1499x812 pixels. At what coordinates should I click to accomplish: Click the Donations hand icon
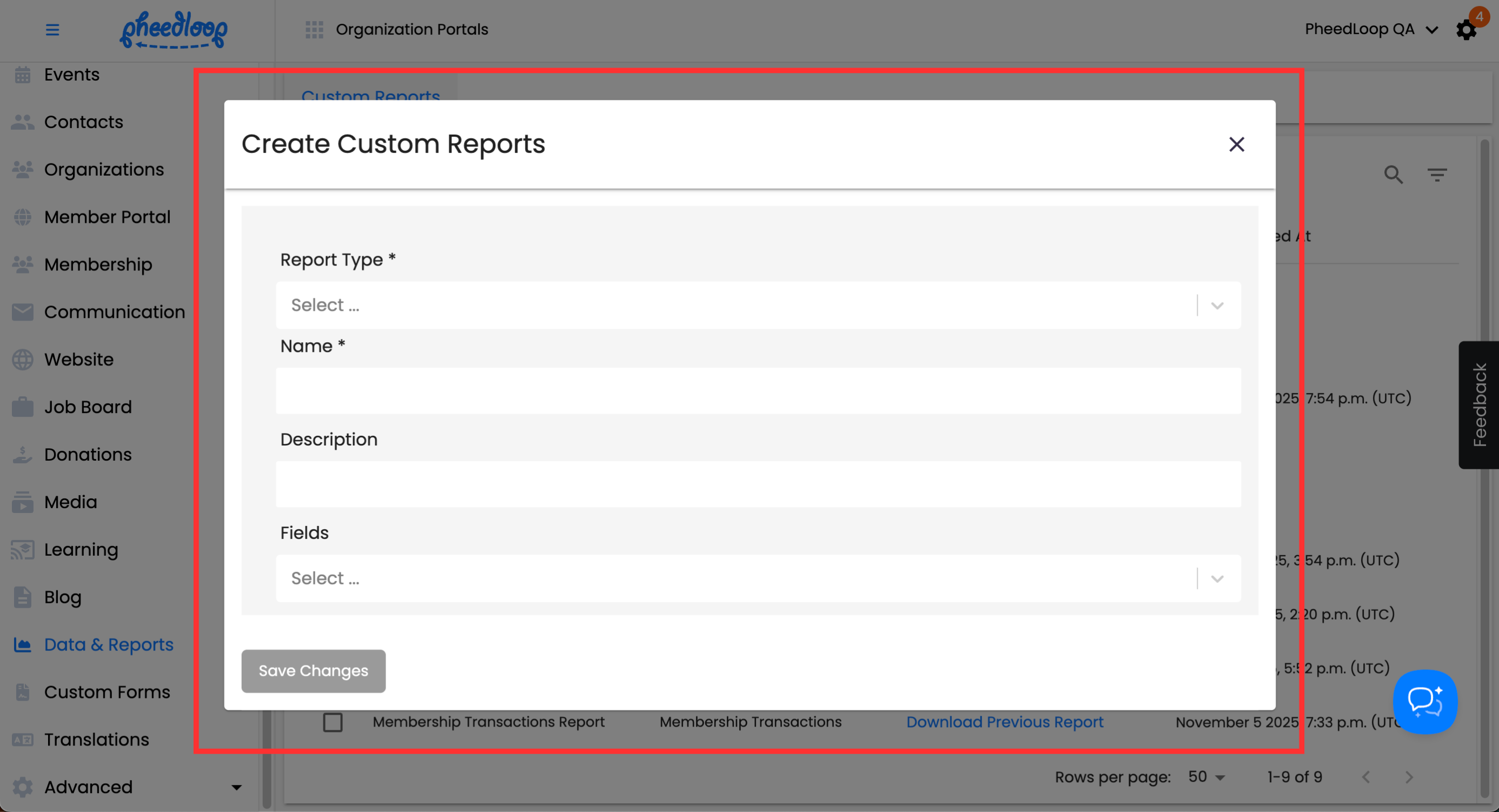[23, 455]
